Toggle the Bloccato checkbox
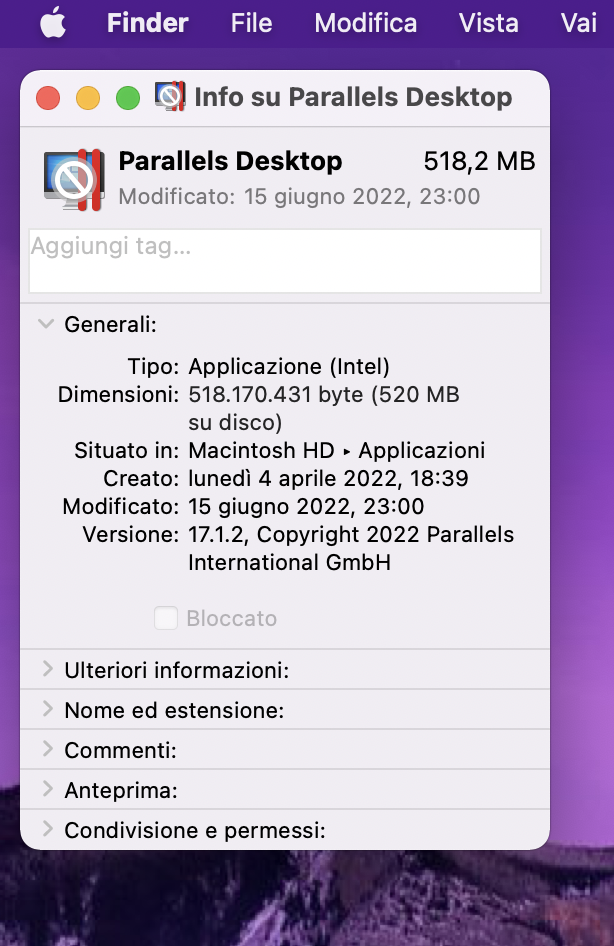Image resolution: width=614 pixels, height=946 pixels. 166,618
